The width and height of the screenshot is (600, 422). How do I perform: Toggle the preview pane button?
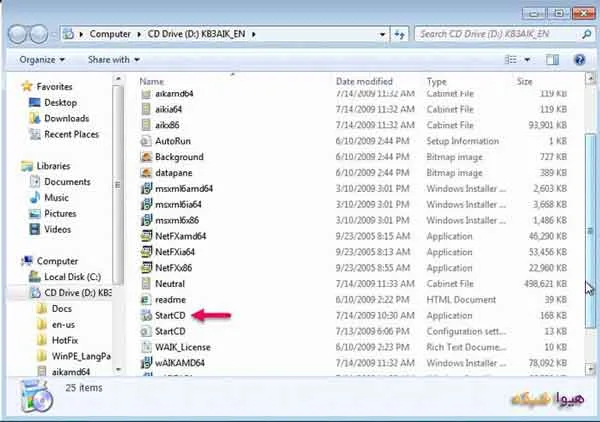point(552,60)
